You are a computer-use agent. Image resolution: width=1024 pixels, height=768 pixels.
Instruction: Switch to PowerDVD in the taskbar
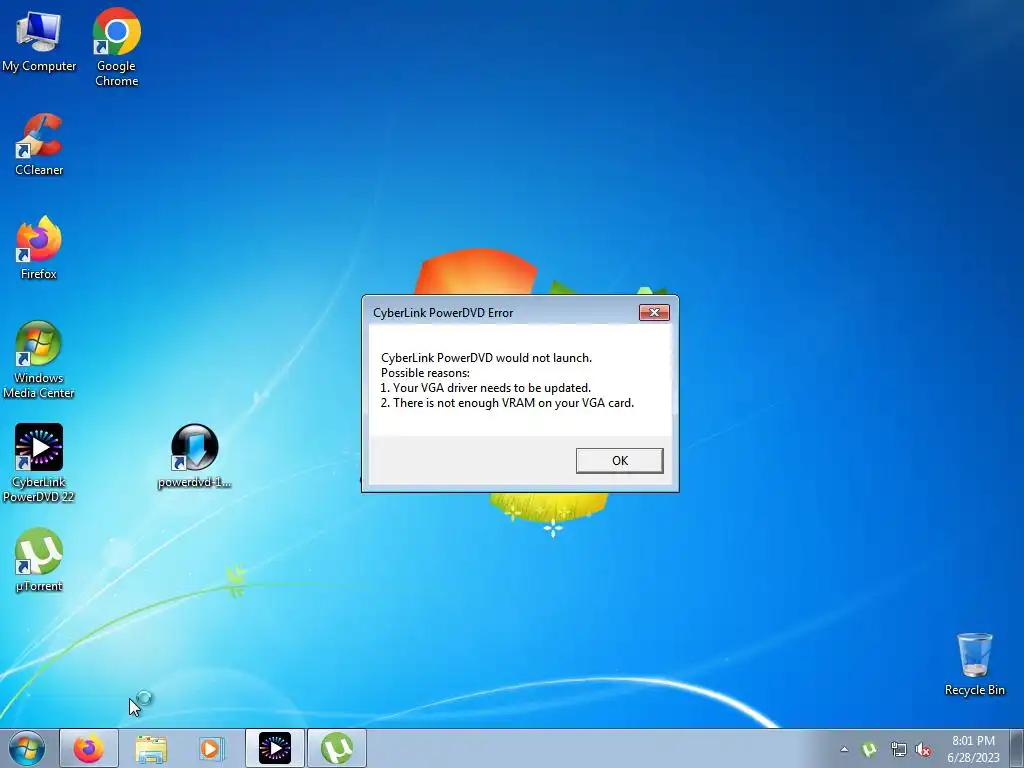275,748
